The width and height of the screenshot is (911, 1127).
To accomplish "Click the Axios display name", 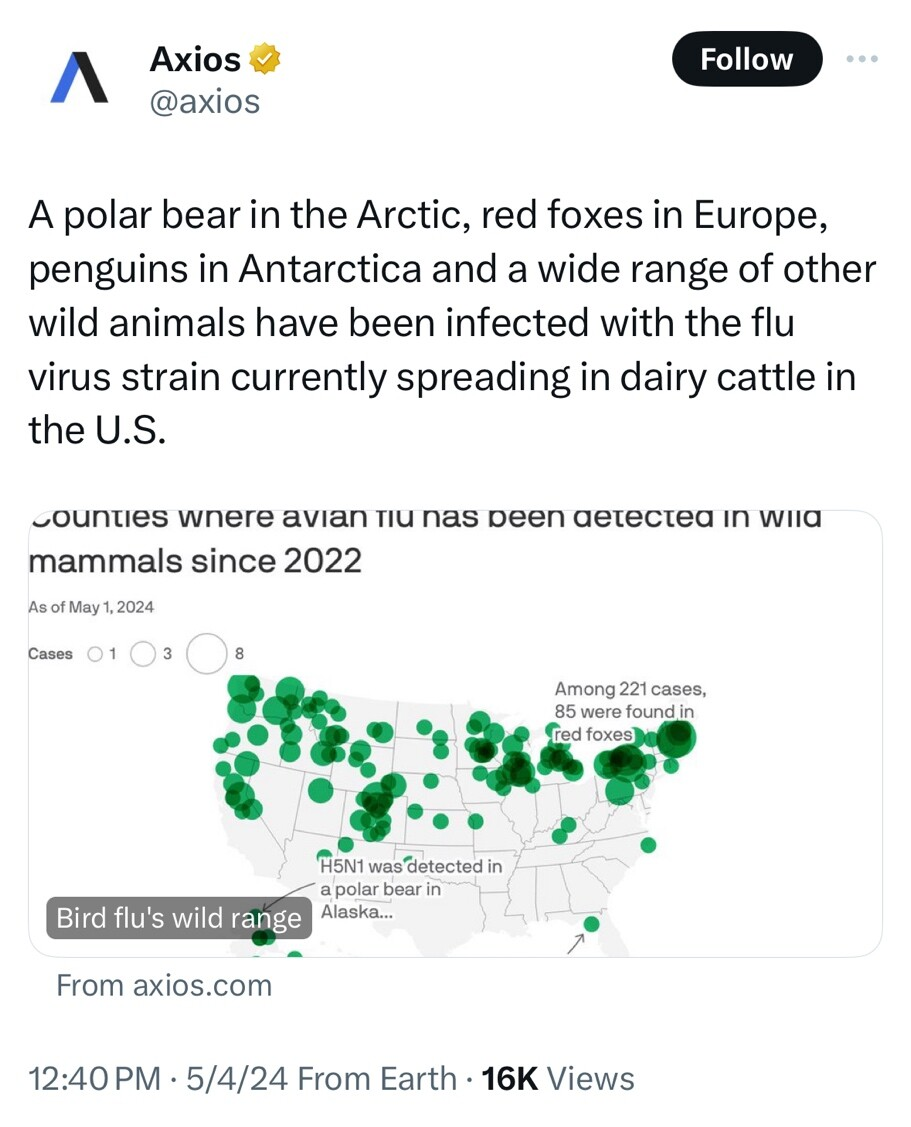I will [x=196, y=59].
